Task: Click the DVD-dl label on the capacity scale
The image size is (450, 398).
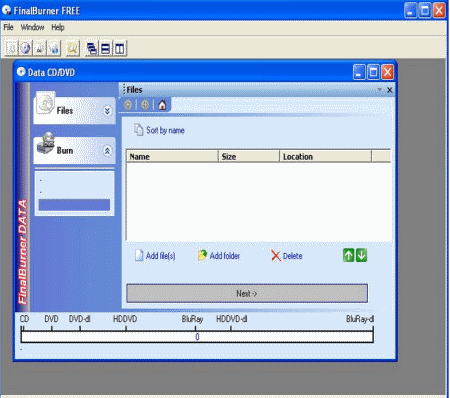Action: click(x=80, y=319)
